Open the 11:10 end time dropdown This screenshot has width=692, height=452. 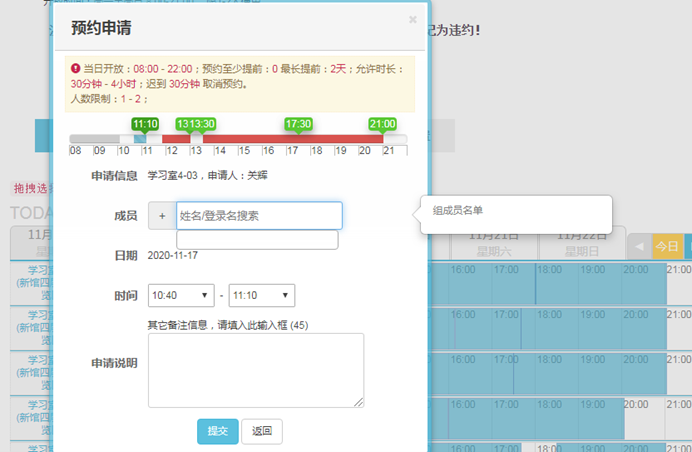point(262,295)
